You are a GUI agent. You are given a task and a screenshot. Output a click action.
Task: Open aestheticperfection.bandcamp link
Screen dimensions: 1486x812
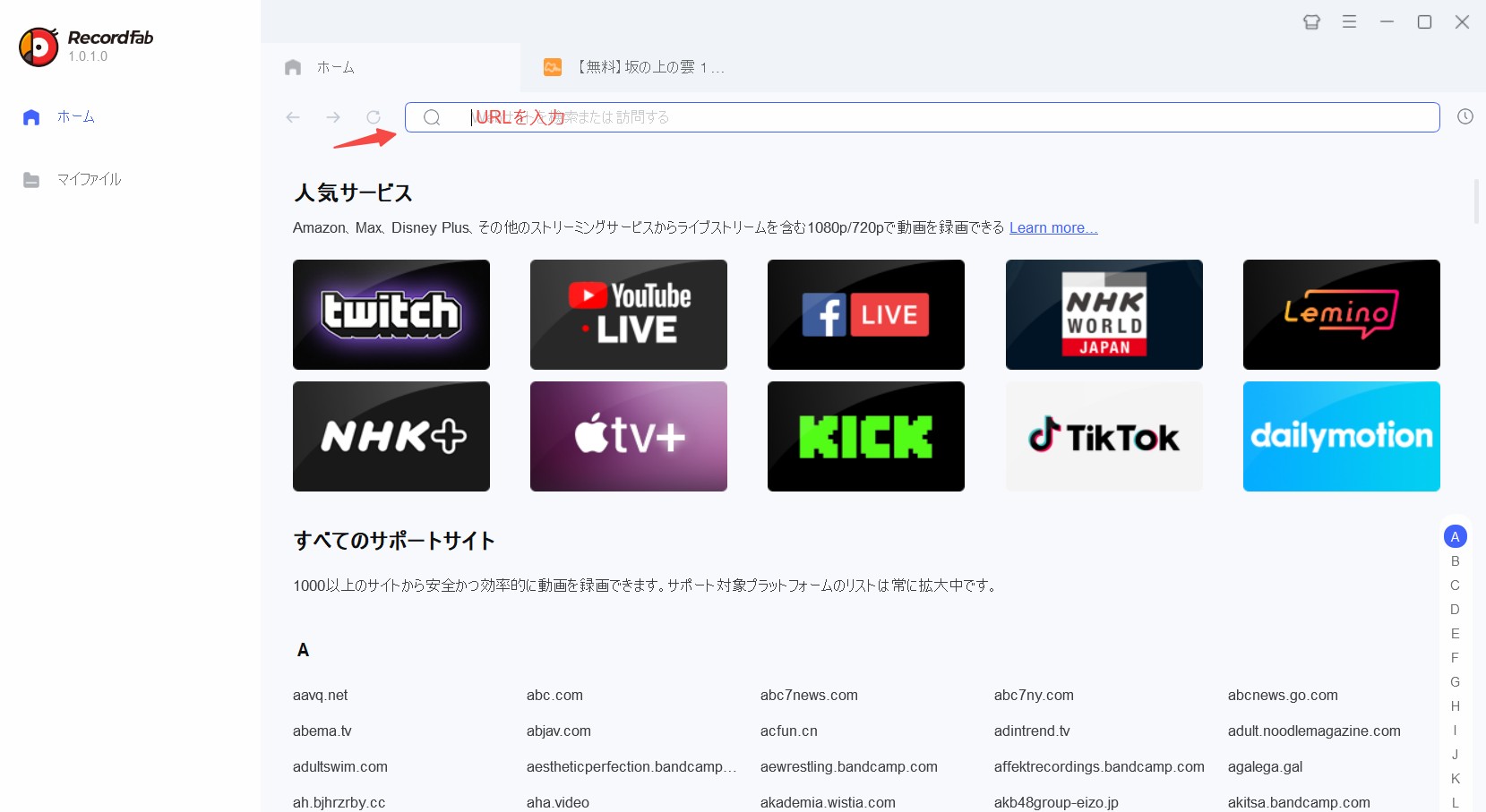coord(631,766)
